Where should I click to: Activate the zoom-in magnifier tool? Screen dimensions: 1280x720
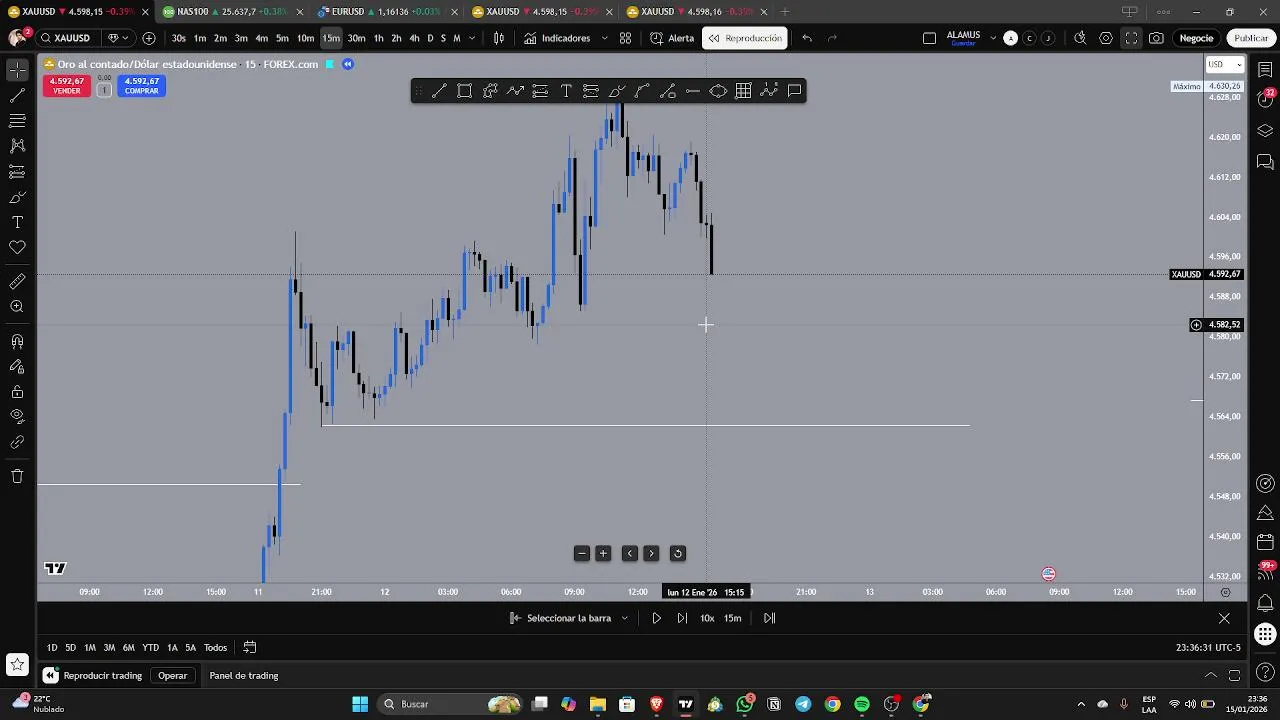click(17, 307)
